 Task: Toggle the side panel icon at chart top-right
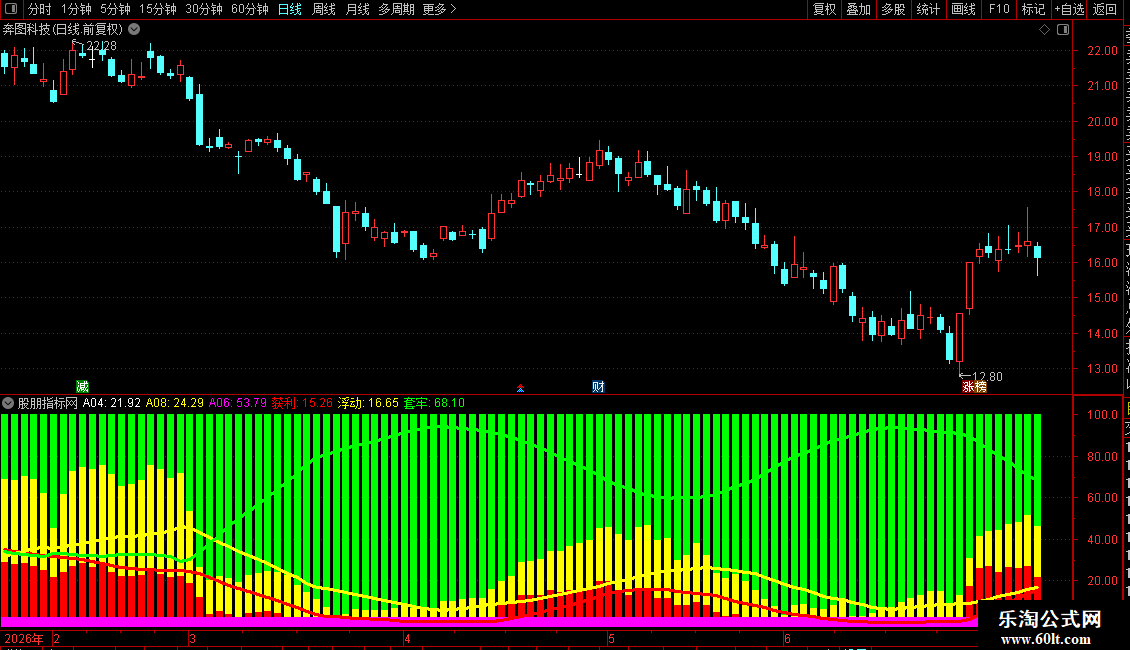[x=1063, y=30]
